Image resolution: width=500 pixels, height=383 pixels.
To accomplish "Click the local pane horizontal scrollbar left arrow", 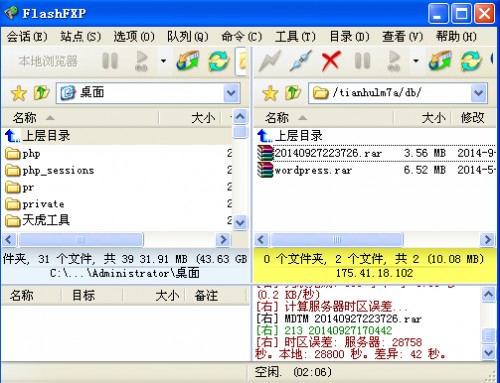I will (x=9, y=239).
